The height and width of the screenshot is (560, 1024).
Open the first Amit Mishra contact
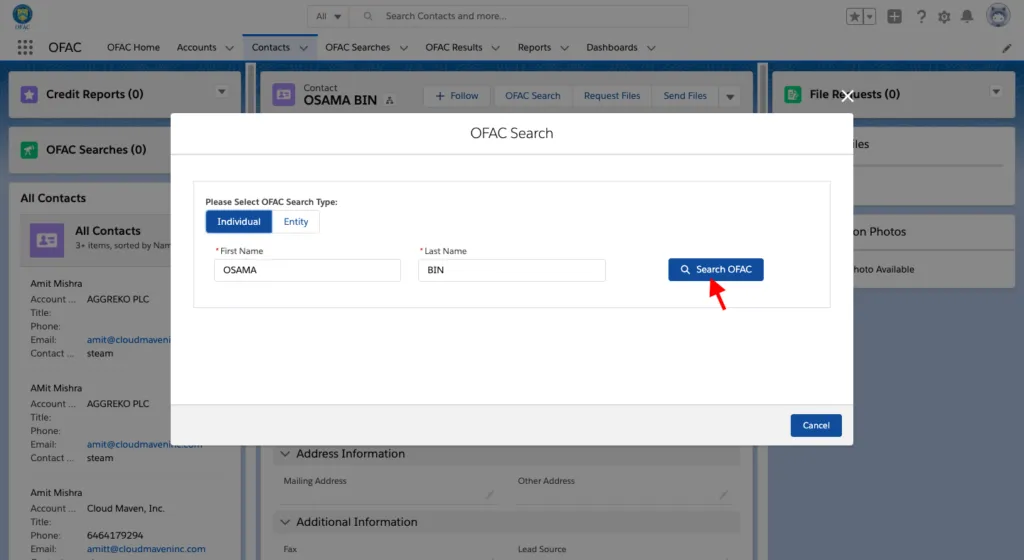point(56,284)
